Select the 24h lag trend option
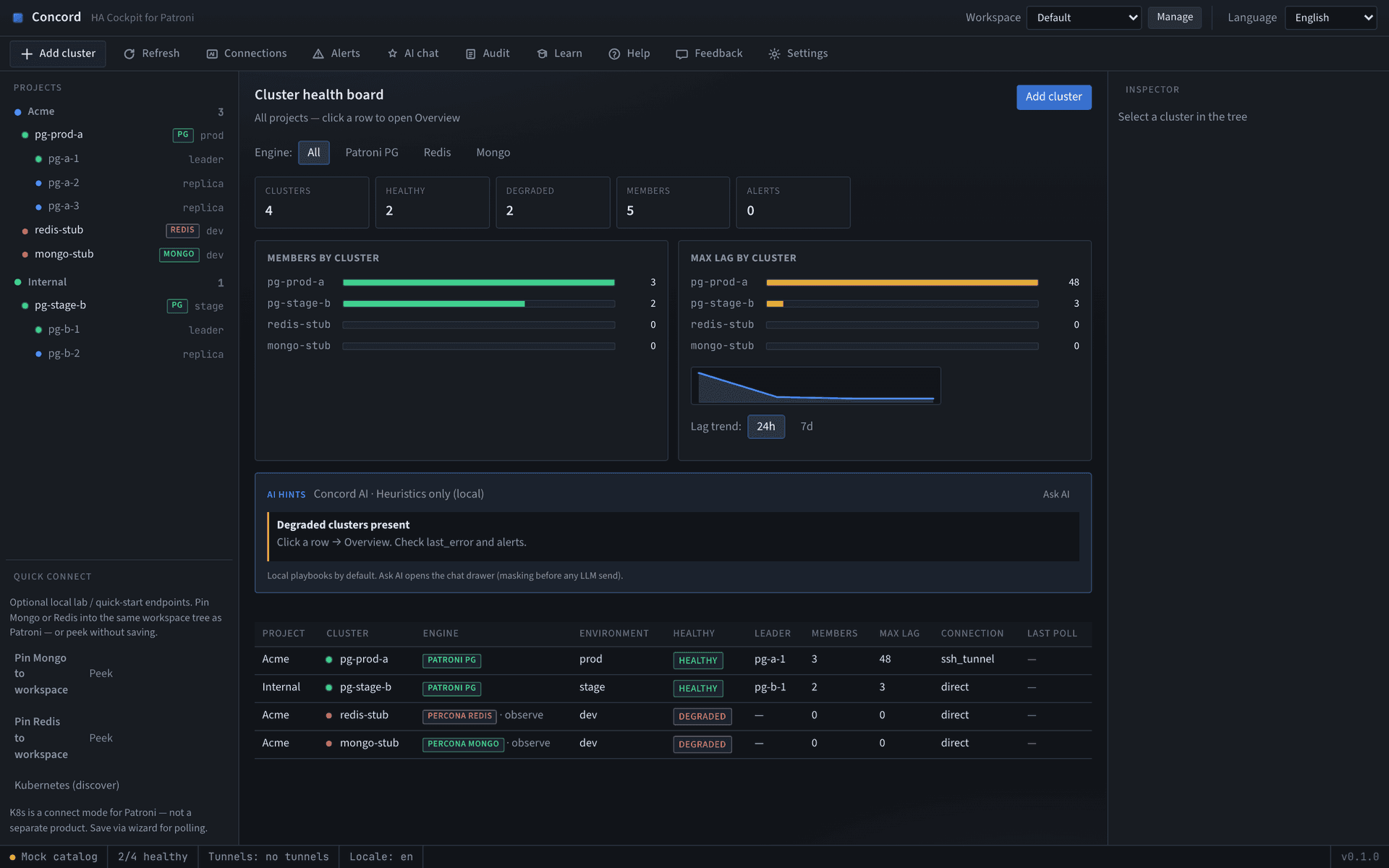 pyautogui.click(x=765, y=427)
